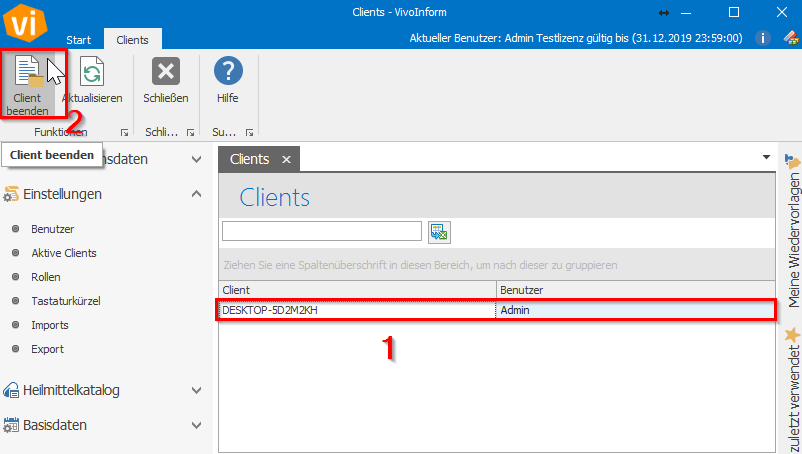Expand the Funktionen group launcher
Image resolution: width=802 pixels, height=454 pixels.
[124, 132]
